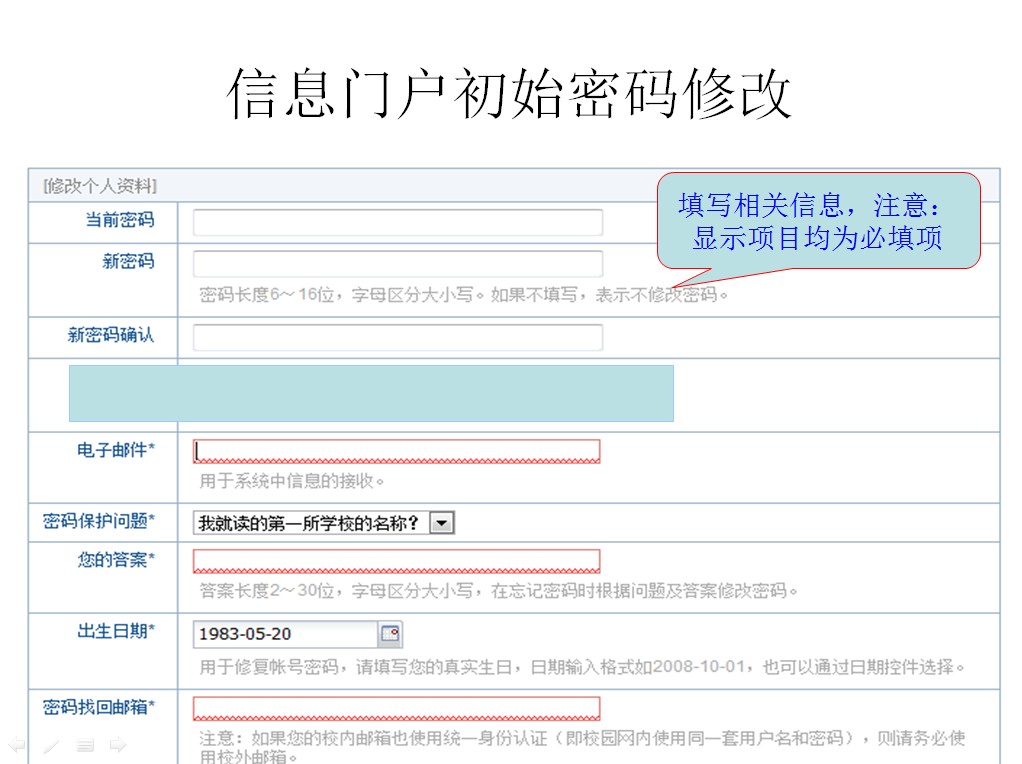Focus the 密码找回邮箱 input field

[397, 709]
